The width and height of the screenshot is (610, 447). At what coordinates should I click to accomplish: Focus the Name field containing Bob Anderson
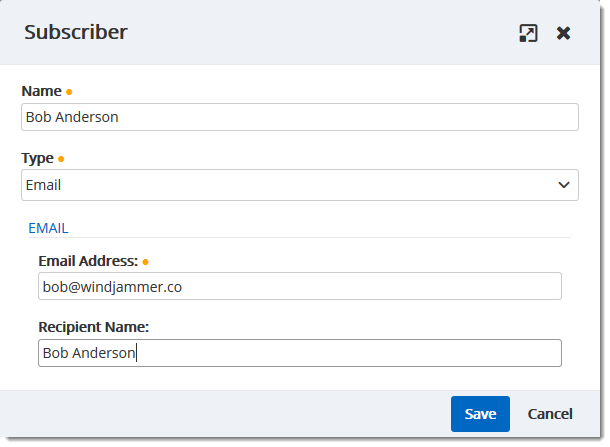coord(299,117)
